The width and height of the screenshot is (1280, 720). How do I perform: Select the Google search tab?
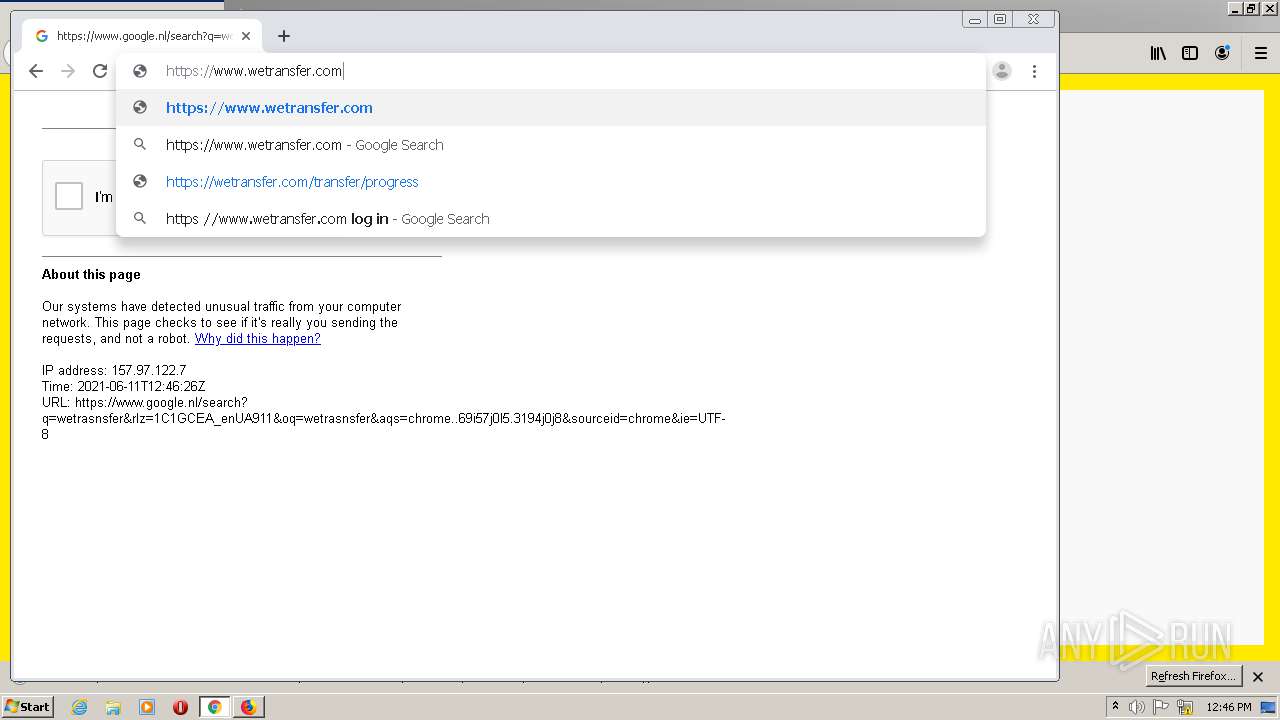coord(142,36)
